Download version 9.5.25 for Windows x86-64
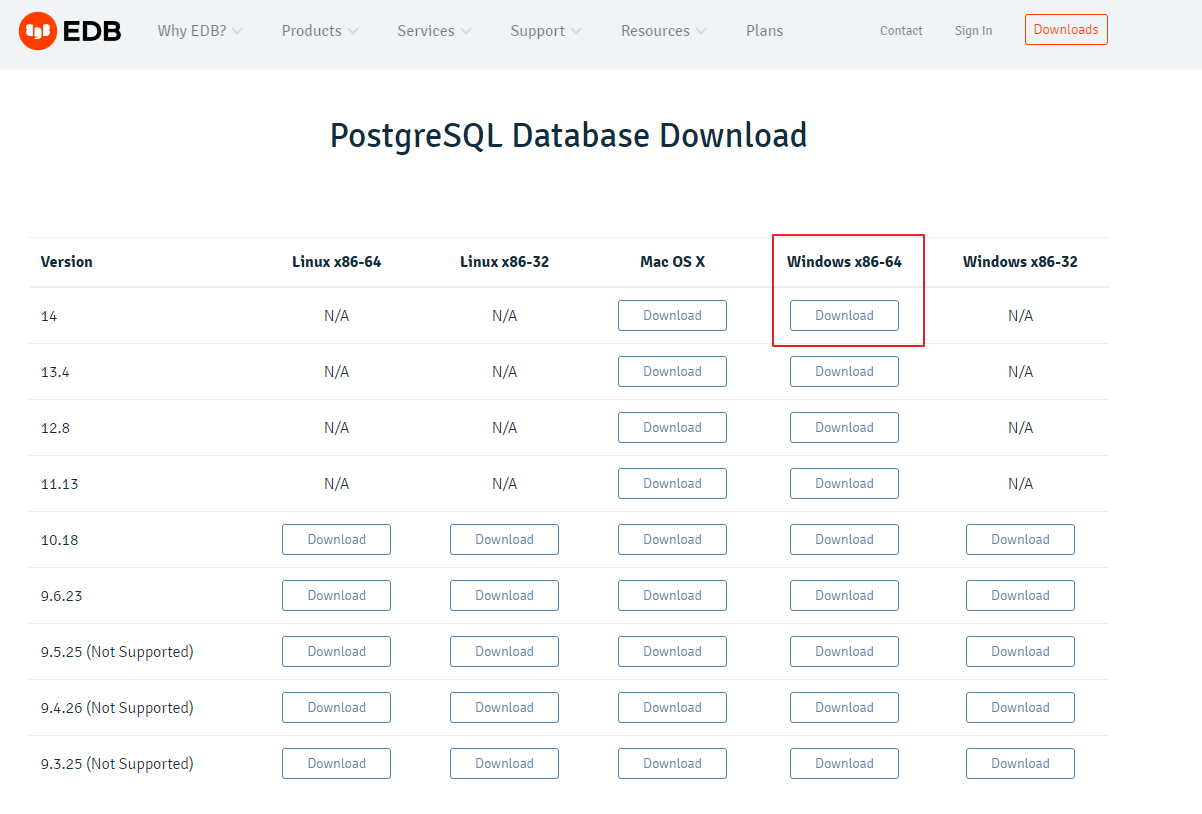Image resolution: width=1202 pixels, height=814 pixels. click(844, 651)
